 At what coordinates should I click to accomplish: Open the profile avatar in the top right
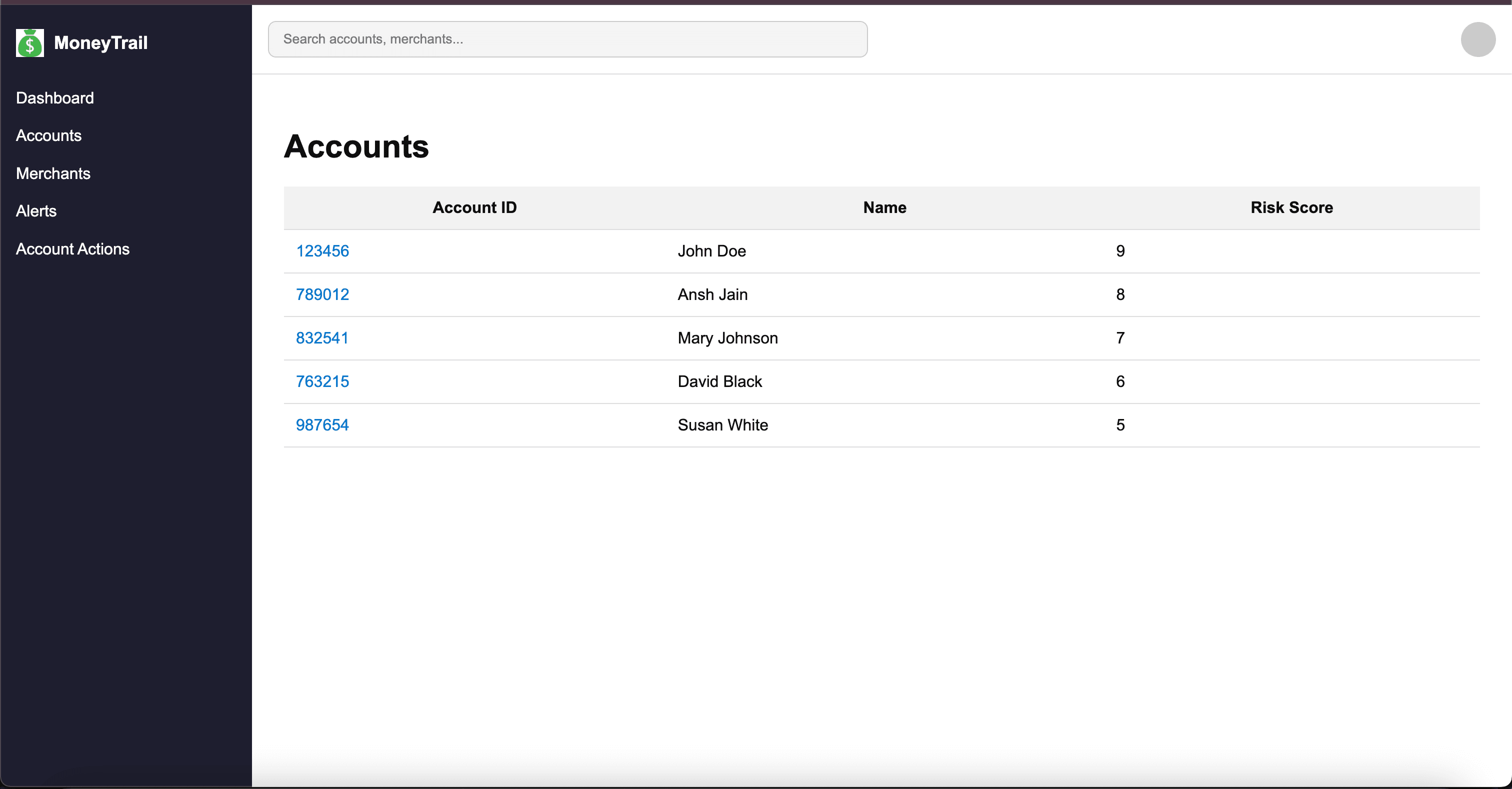(1477, 39)
